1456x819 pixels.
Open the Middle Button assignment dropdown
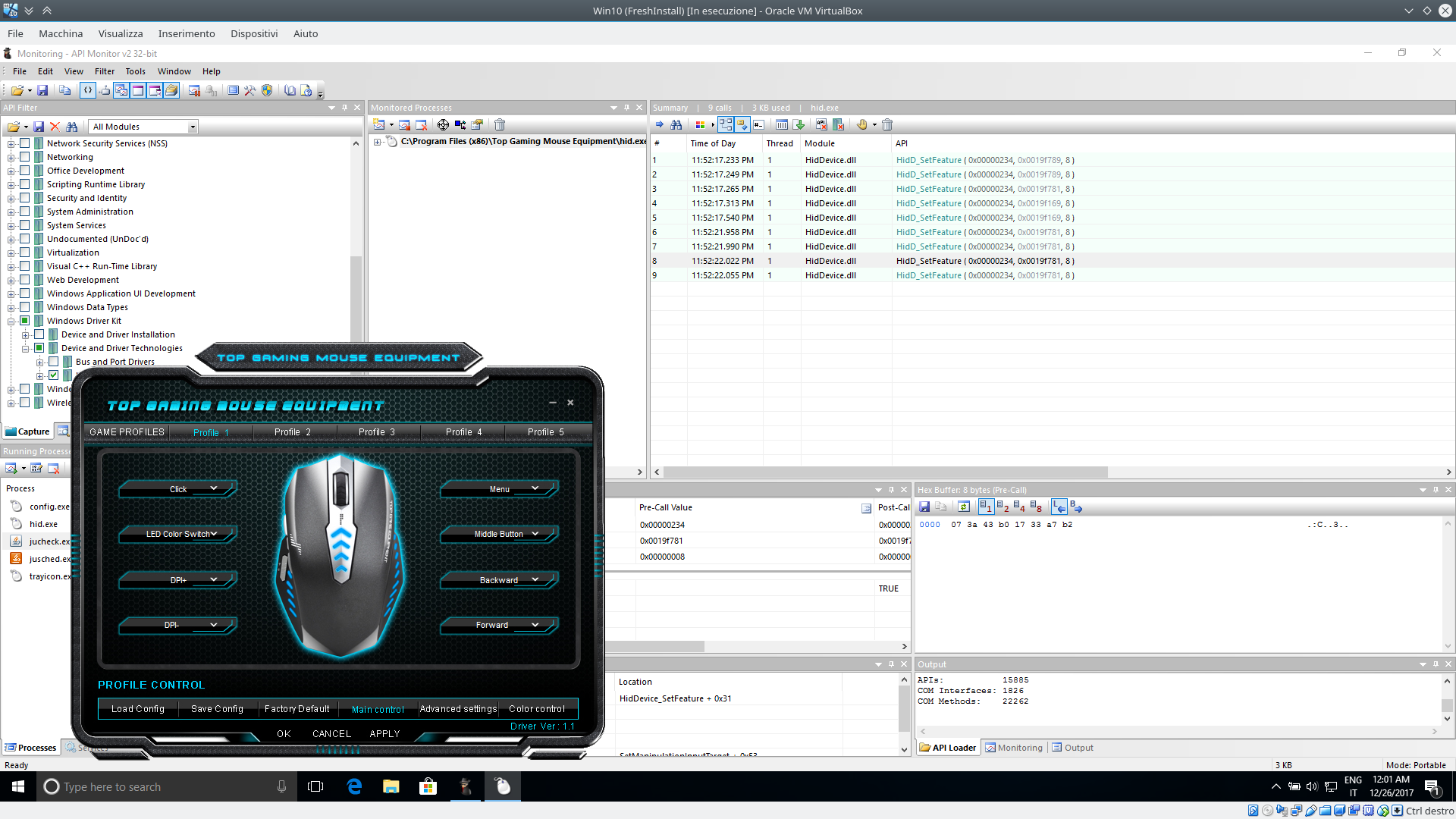point(500,534)
